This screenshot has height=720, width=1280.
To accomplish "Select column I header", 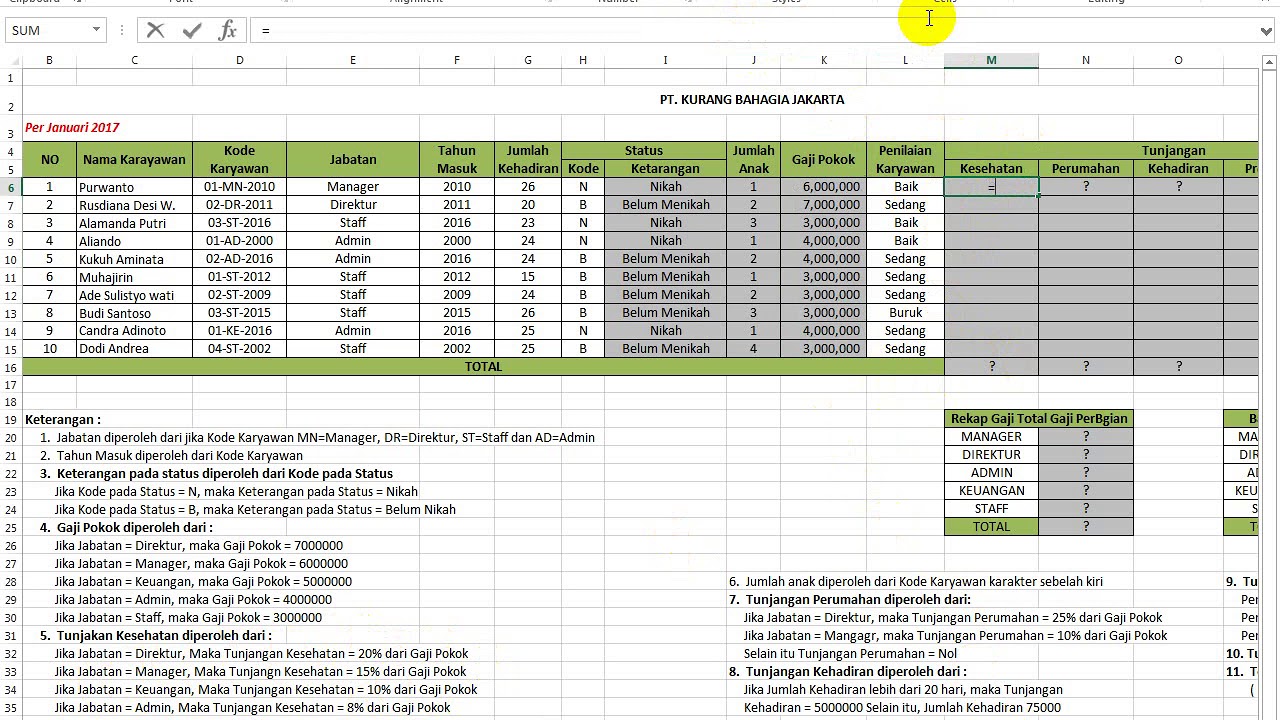I will coord(665,61).
